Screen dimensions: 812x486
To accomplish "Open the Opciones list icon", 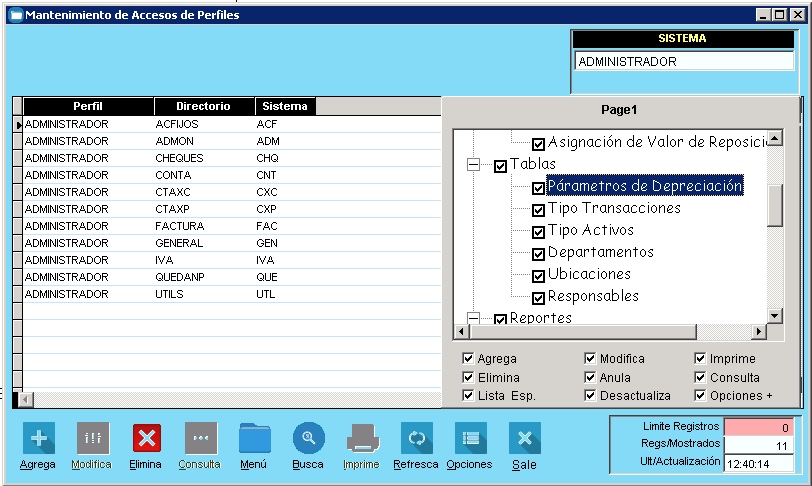I will (470, 438).
